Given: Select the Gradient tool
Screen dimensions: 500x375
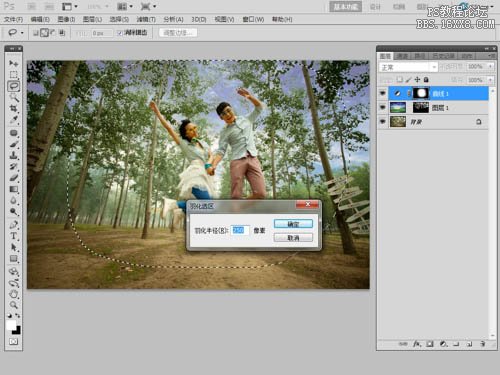Looking at the screenshot, I should click(x=13, y=189).
